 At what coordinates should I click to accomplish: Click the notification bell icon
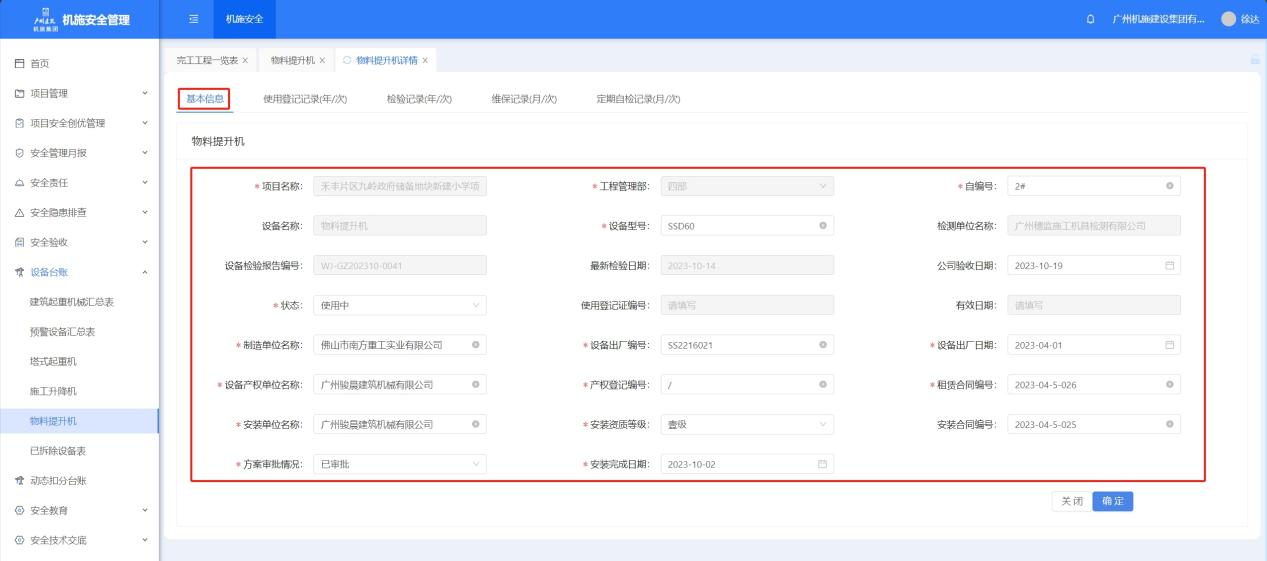point(1090,20)
